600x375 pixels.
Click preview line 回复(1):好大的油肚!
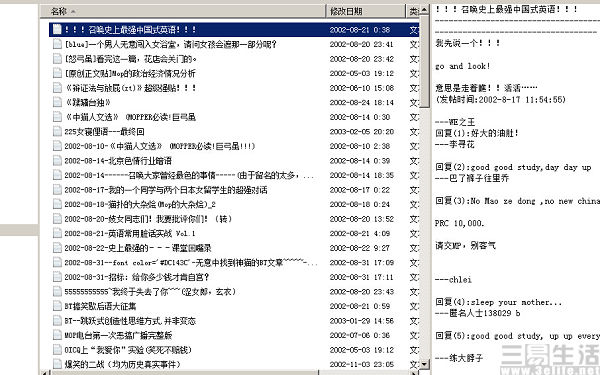477,133
